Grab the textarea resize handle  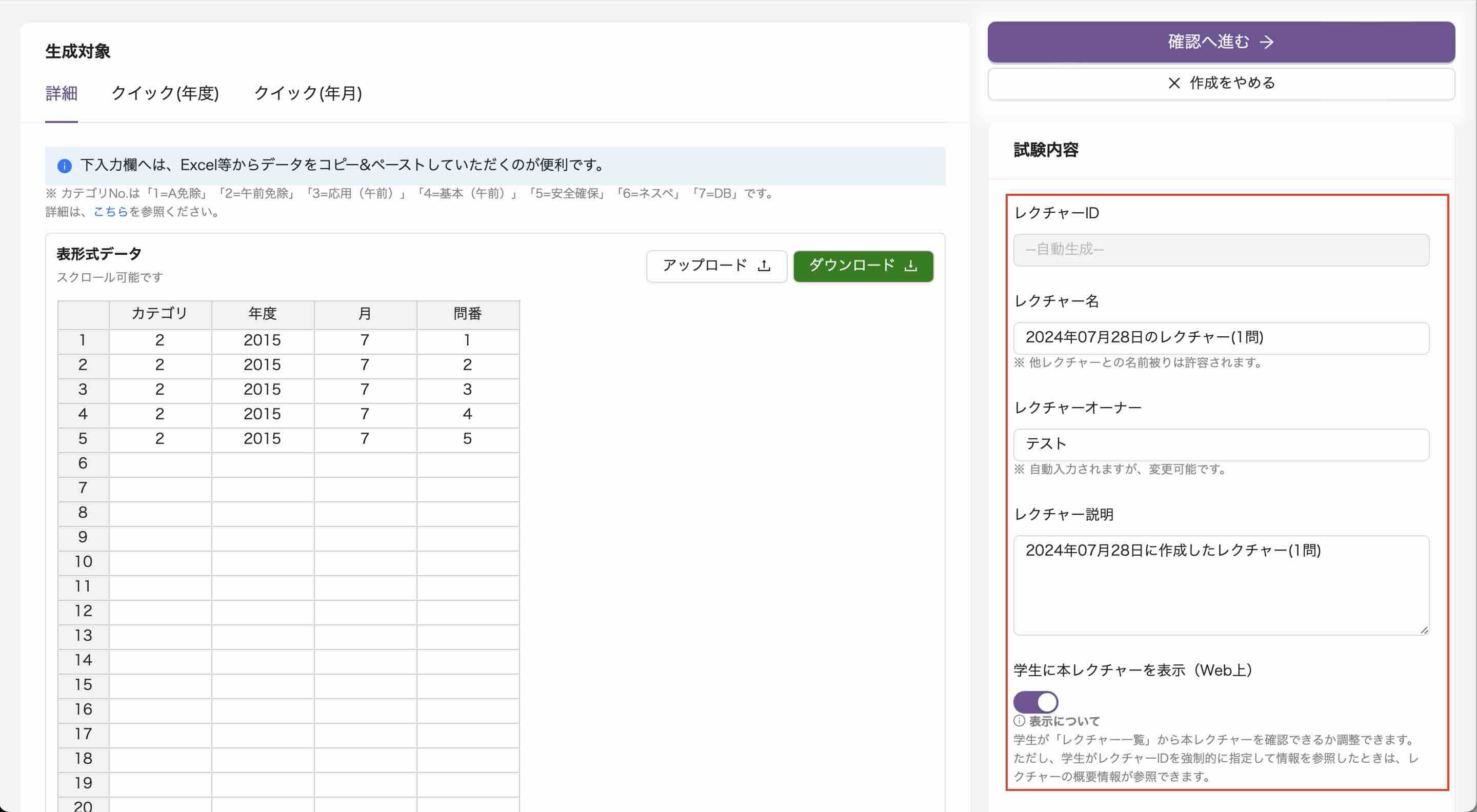tap(1424, 630)
